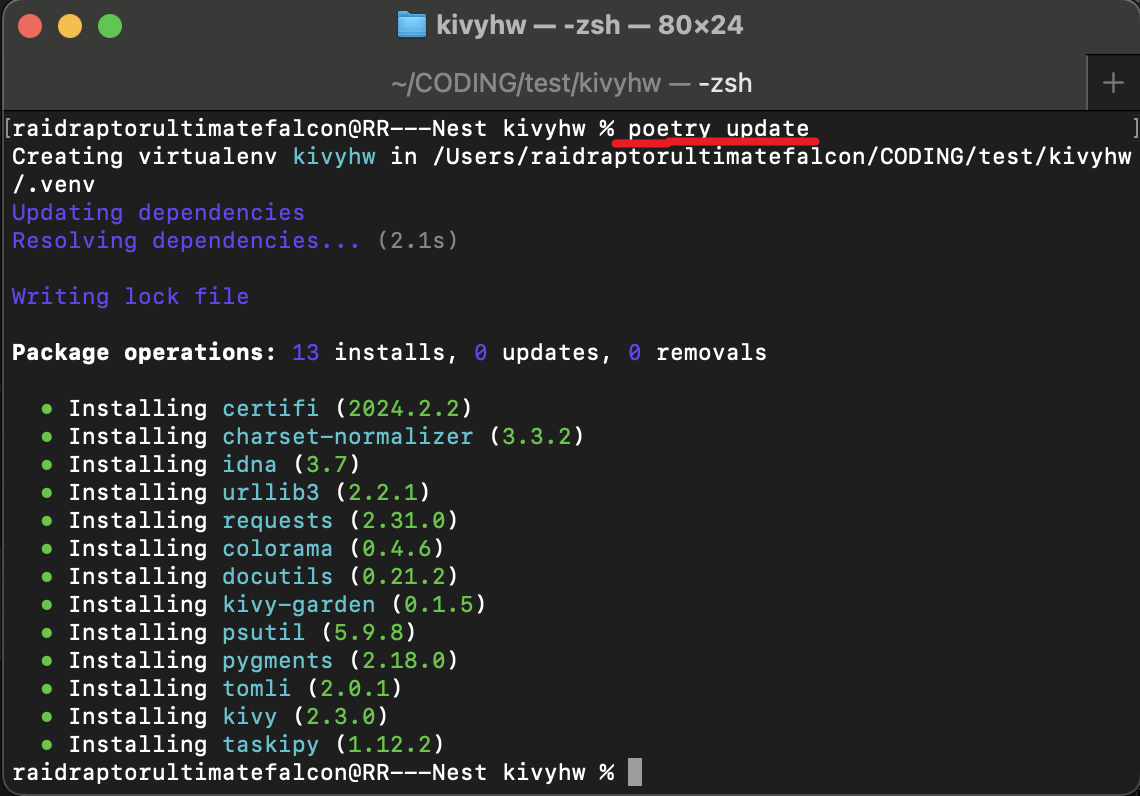1140x796 pixels.
Task: Click the charset-normalizer version '3.3.2'
Action: click(537, 436)
